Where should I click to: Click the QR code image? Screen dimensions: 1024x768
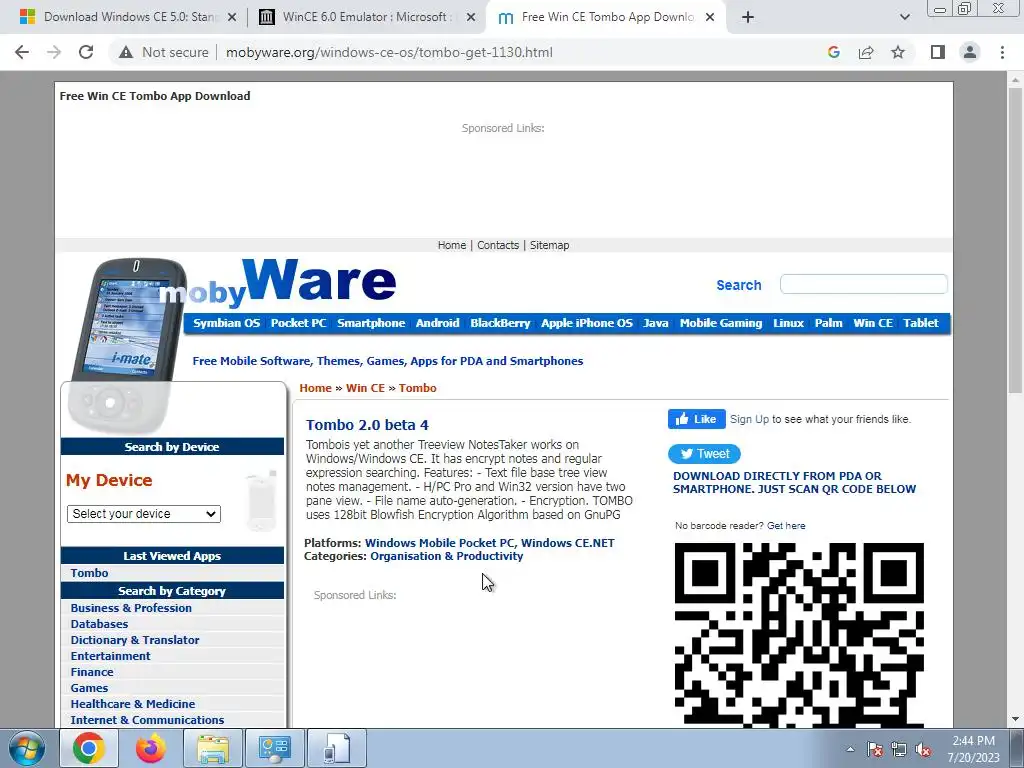(799, 635)
